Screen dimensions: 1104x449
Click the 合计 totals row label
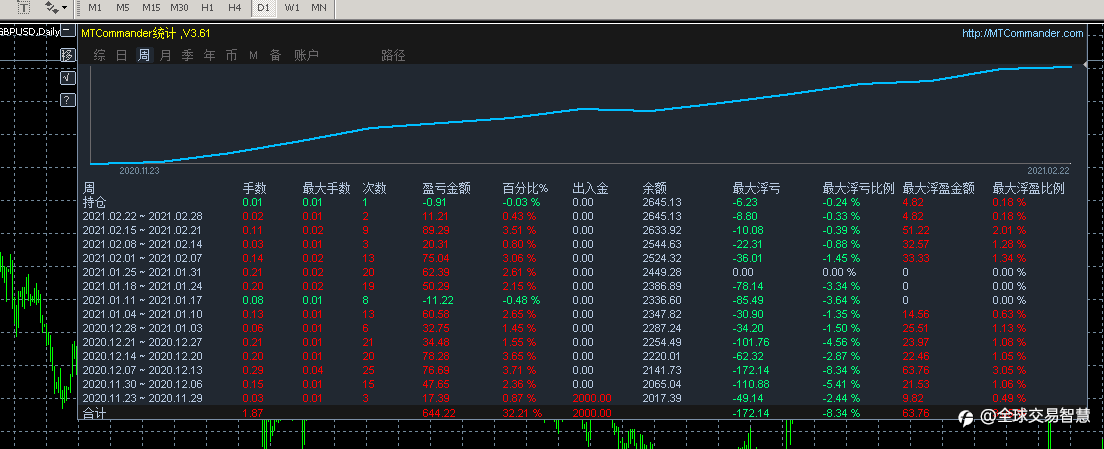[x=94, y=413]
